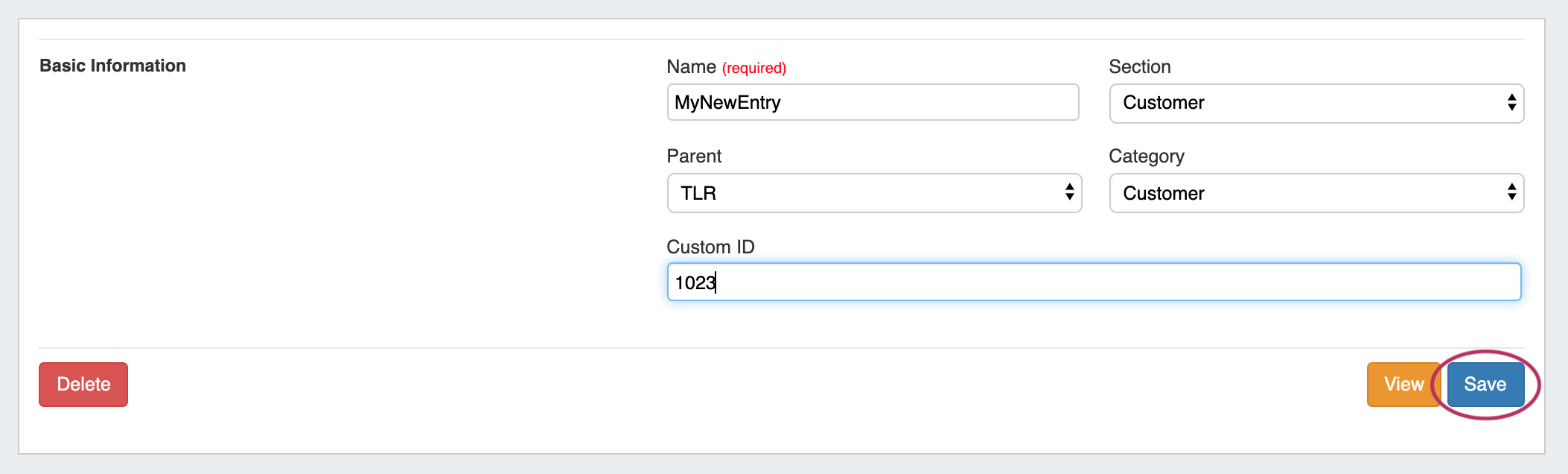Click the Parent dropdown up-down arrows

(x=1069, y=193)
